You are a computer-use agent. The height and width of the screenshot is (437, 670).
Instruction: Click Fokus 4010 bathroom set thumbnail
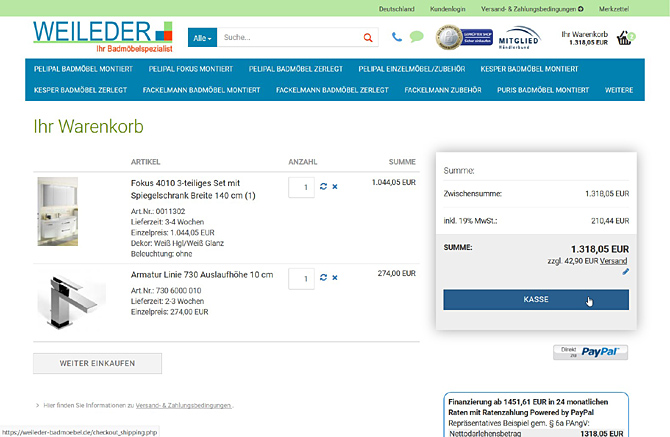coord(58,211)
